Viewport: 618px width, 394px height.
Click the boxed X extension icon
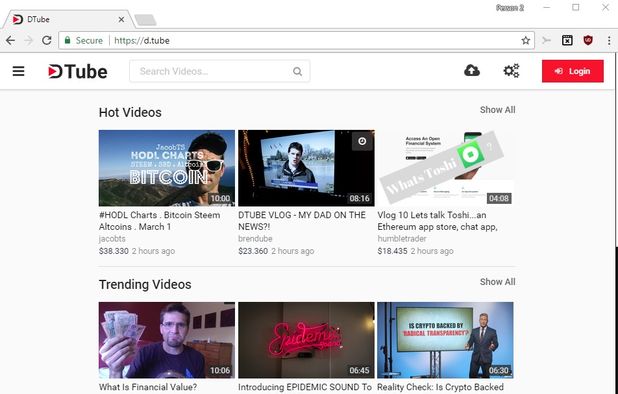(x=567, y=40)
